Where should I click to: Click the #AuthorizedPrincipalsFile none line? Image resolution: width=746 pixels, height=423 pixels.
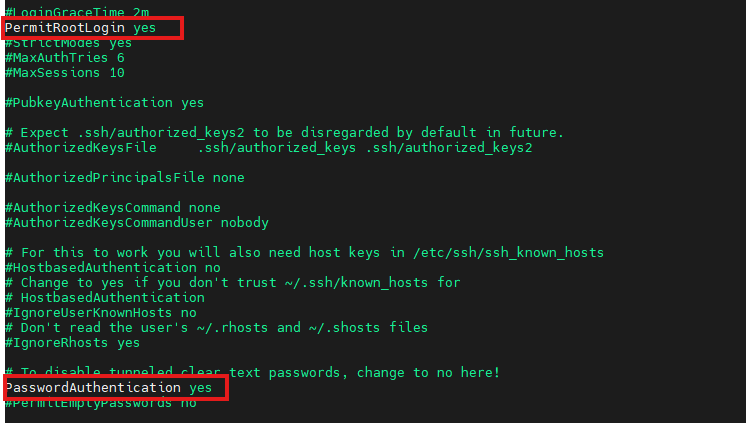[124, 178]
